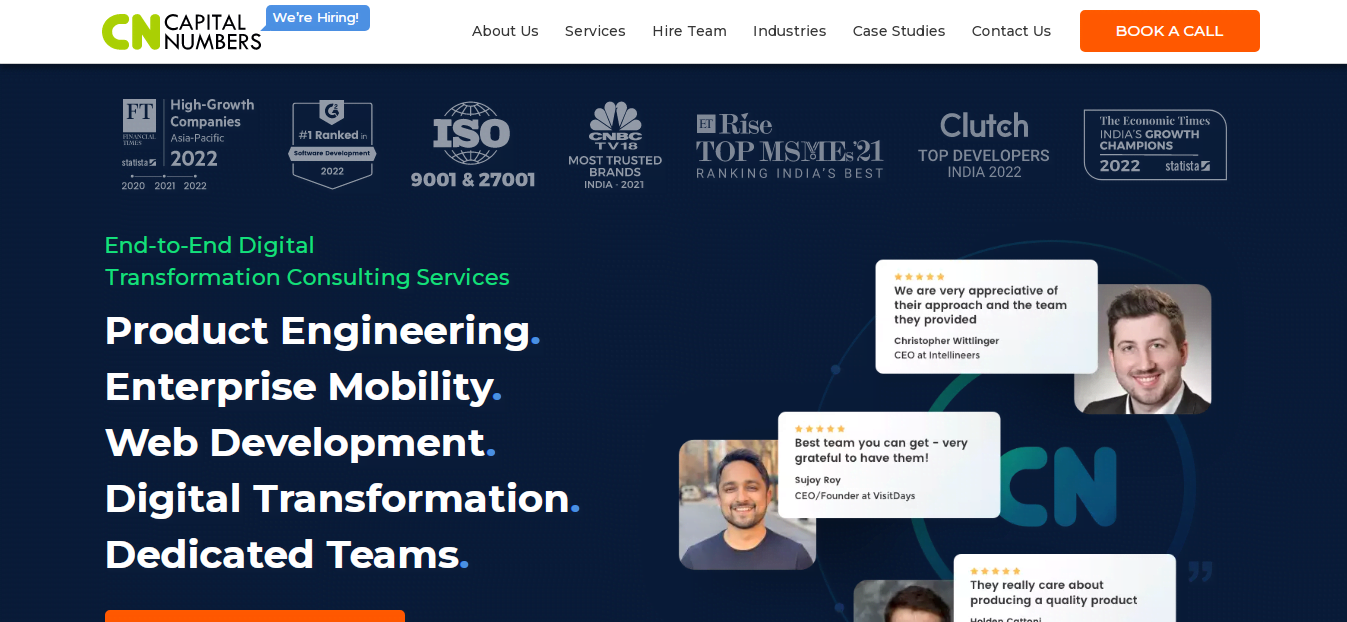Open Christopher Wittlinger's testimonial card
The height and width of the screenshot is (622, 1347).
point(986,317)
